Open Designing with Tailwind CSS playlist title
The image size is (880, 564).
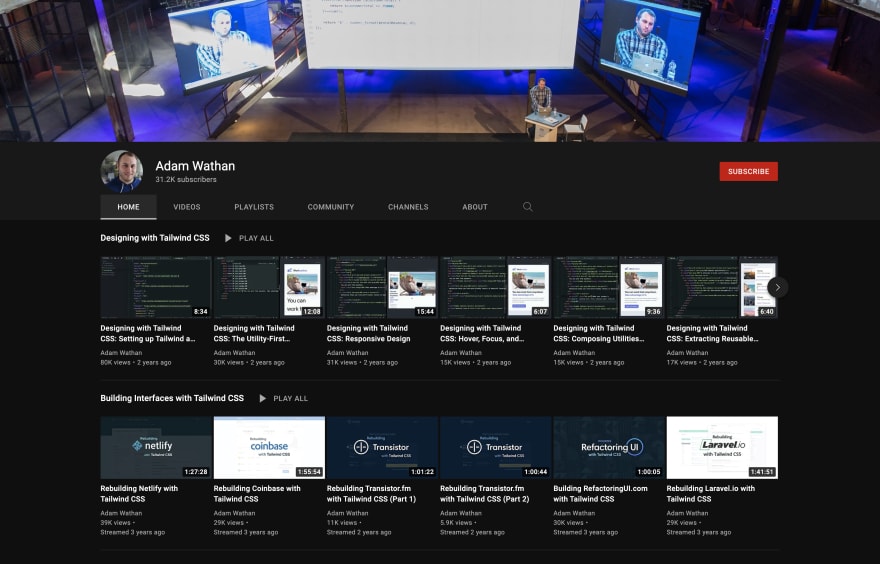[155, 238]
